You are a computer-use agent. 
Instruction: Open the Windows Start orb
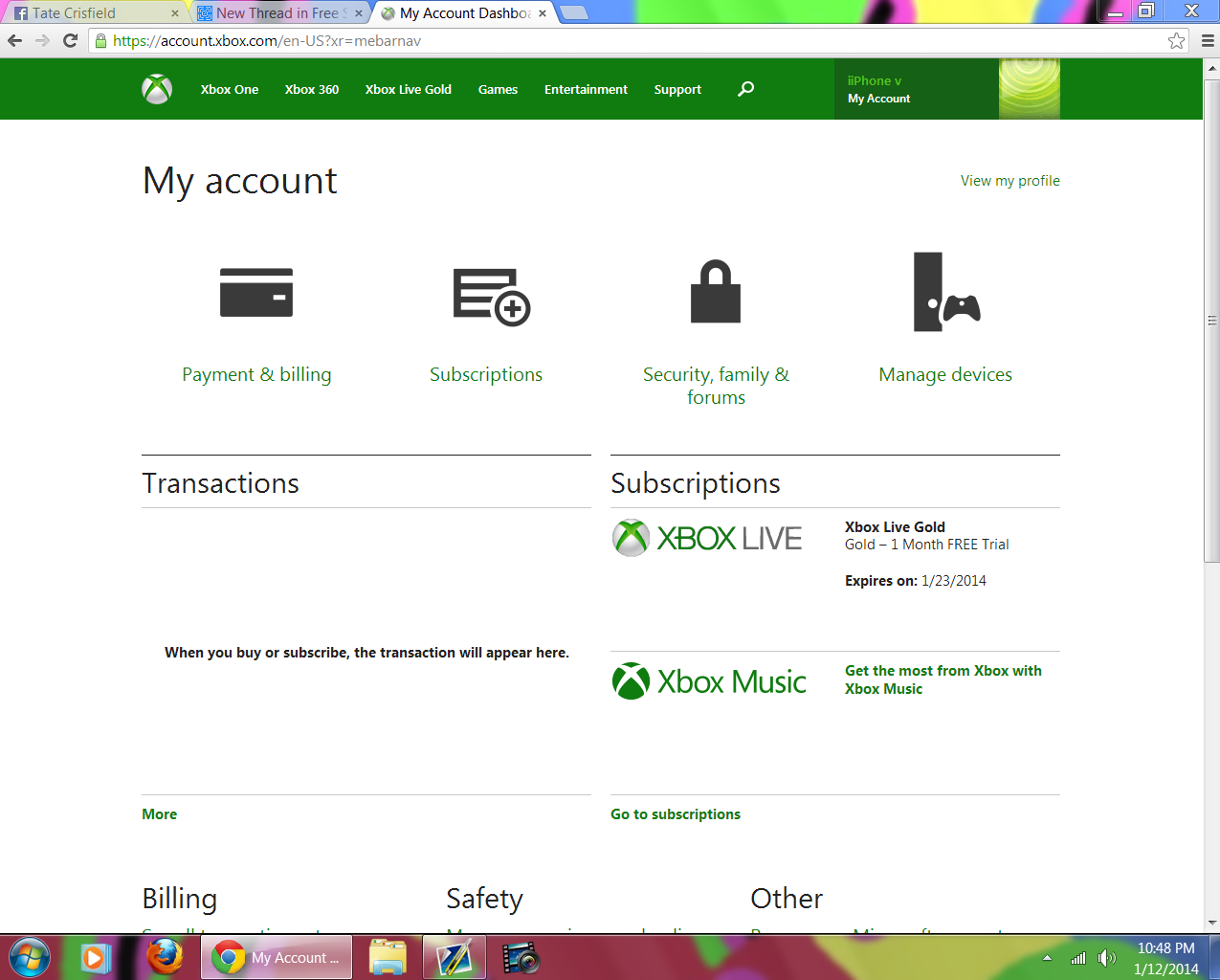[x=29, y=957]
